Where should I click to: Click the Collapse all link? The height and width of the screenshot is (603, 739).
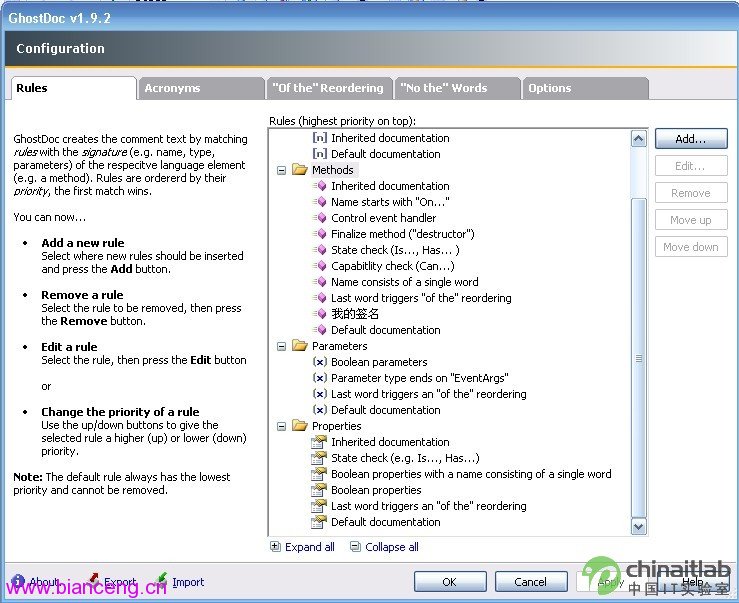(392, 547)
